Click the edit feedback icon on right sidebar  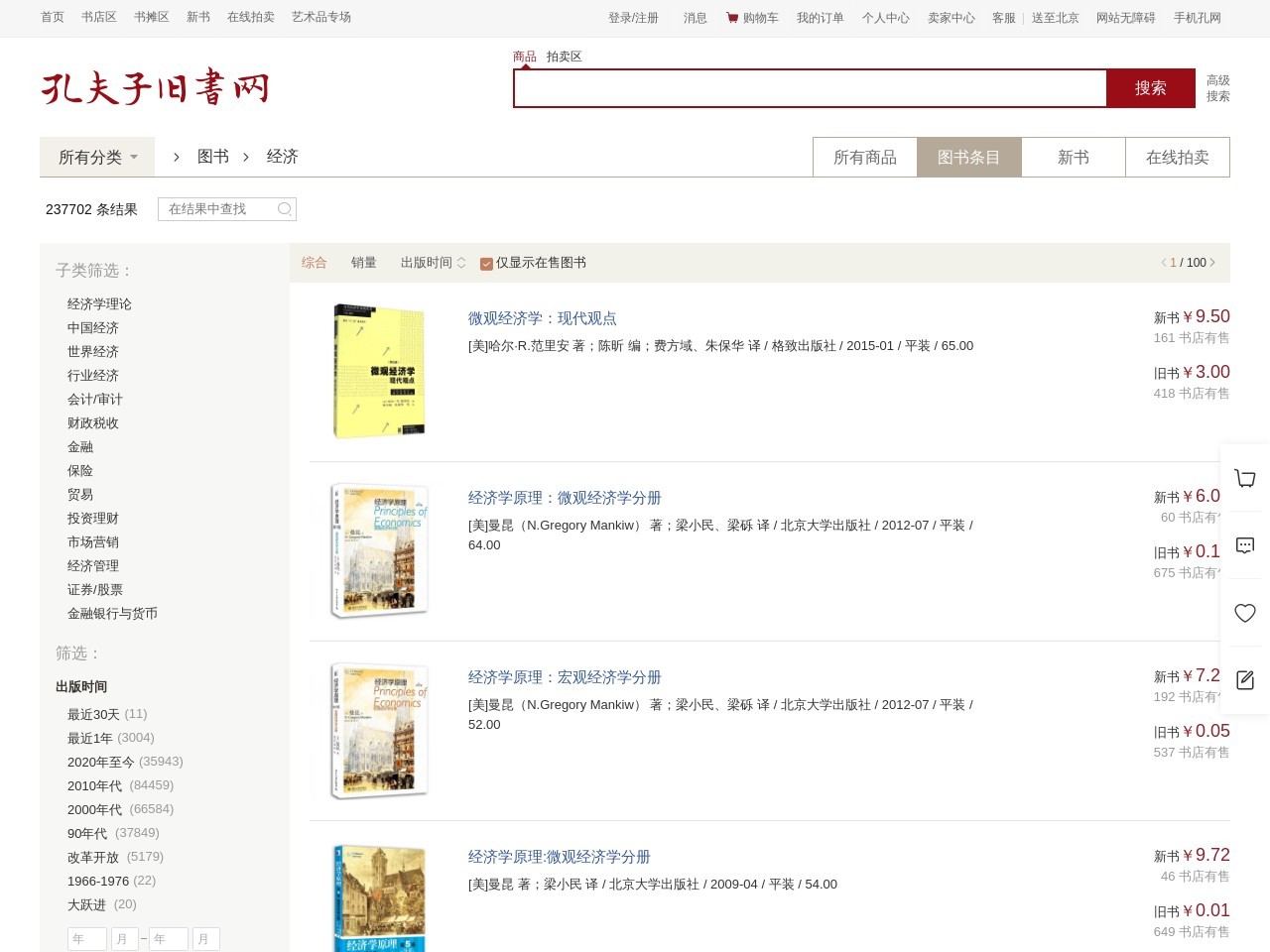tap(1245, 680)
